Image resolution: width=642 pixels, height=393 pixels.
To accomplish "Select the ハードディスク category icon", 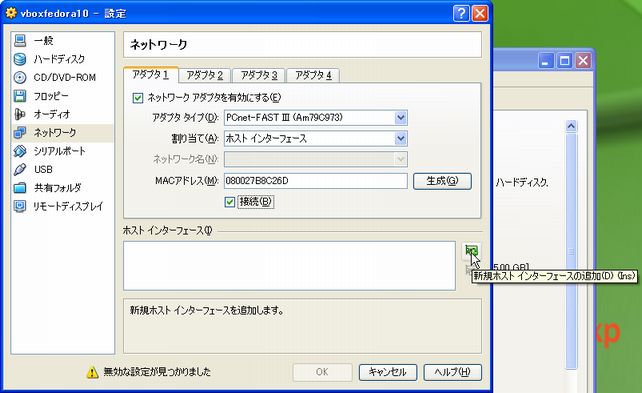I will coord(20,59).
